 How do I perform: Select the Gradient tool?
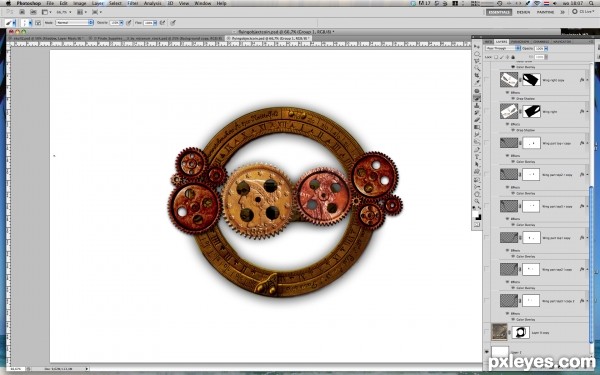point(477,127)
